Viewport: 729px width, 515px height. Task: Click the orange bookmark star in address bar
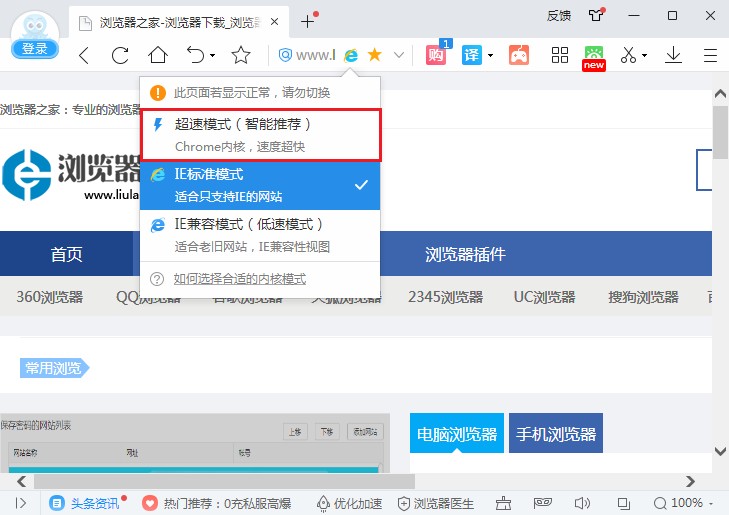tap(374, 55)
